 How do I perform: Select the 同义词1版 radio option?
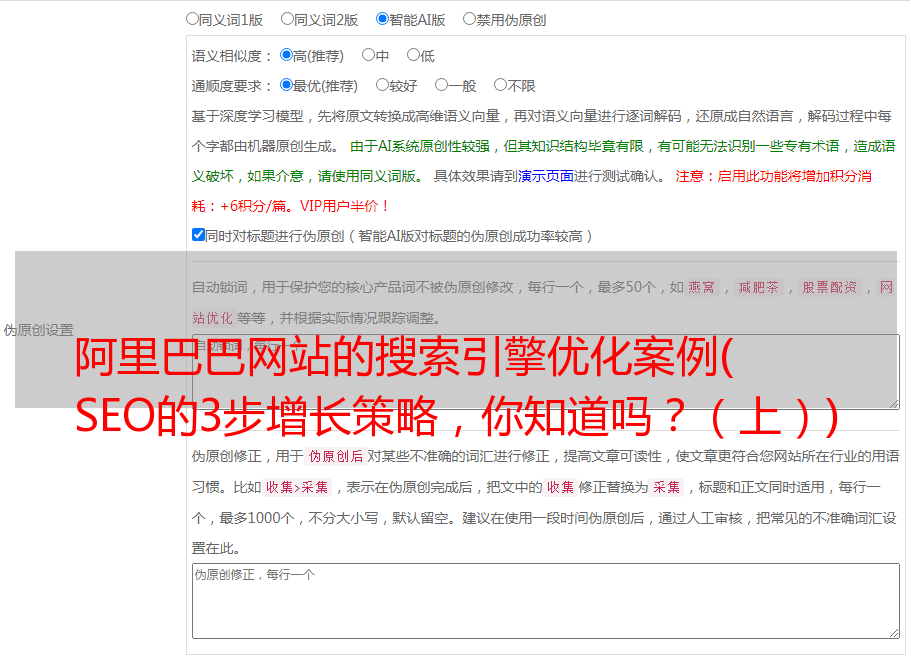192,19
